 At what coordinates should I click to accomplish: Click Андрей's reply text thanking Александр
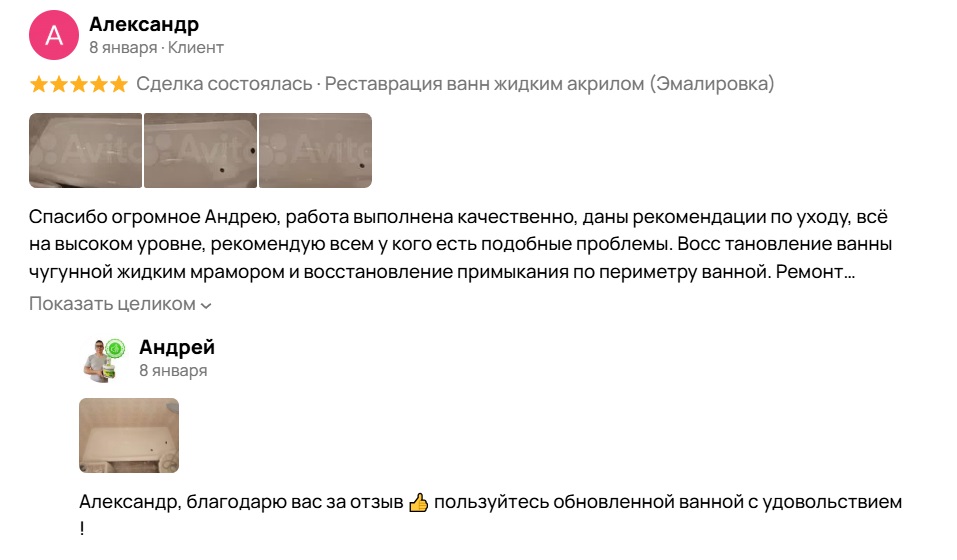pos(490,502)
